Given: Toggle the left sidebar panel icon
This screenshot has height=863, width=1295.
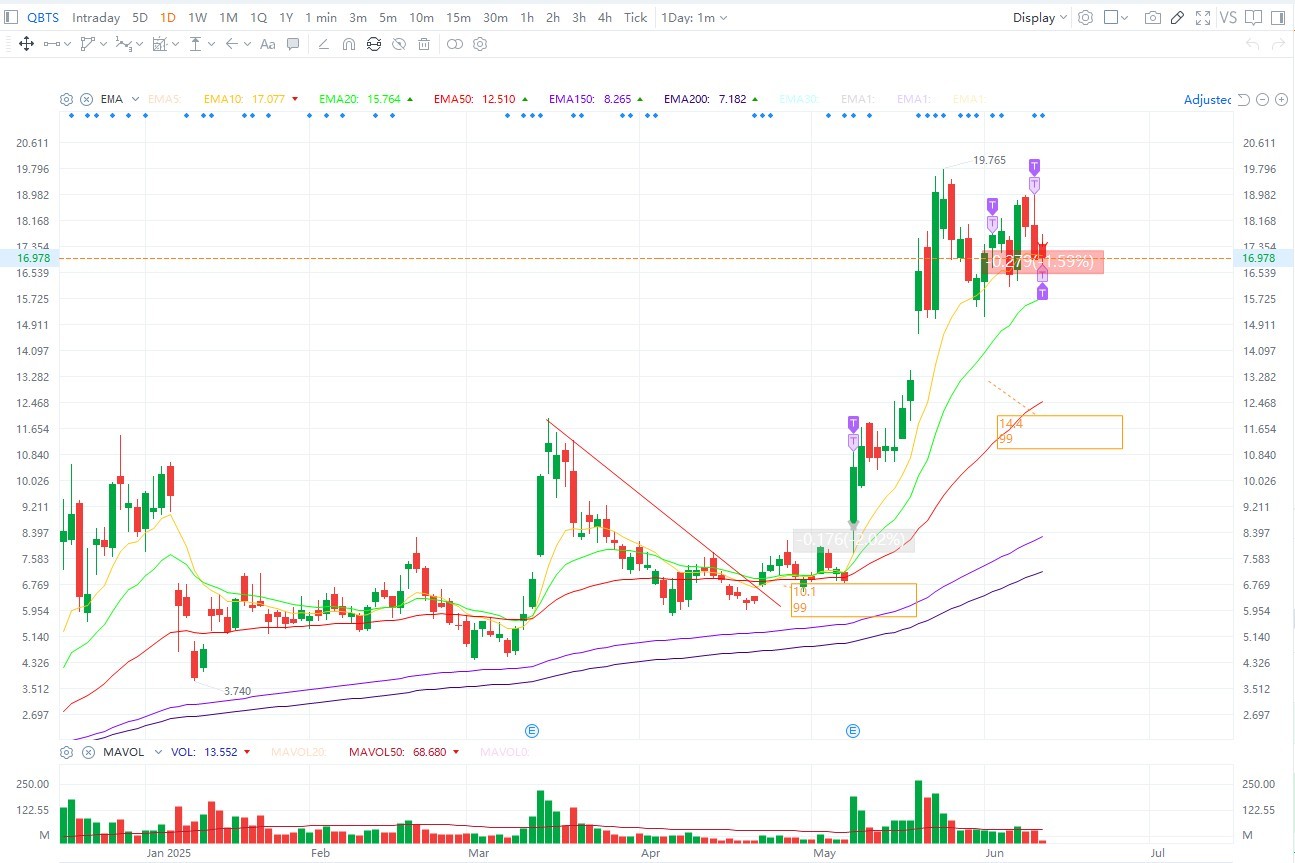Looking at the screenshot, I should (13, 17).
